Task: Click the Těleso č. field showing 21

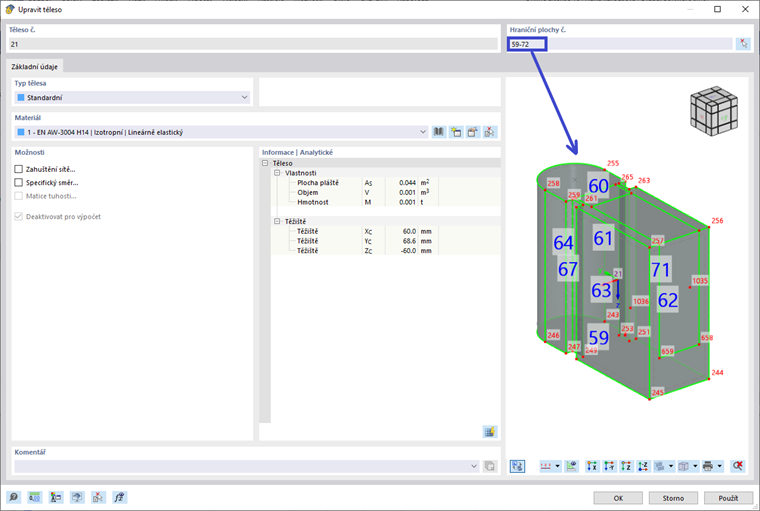Action: 253,44
